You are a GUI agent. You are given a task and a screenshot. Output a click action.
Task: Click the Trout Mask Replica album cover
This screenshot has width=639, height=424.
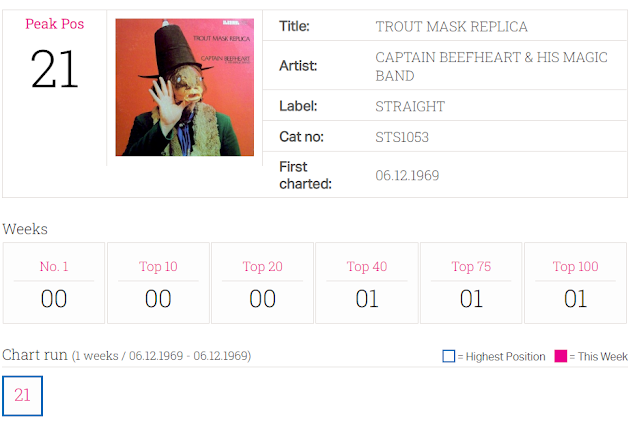[185, 87]
